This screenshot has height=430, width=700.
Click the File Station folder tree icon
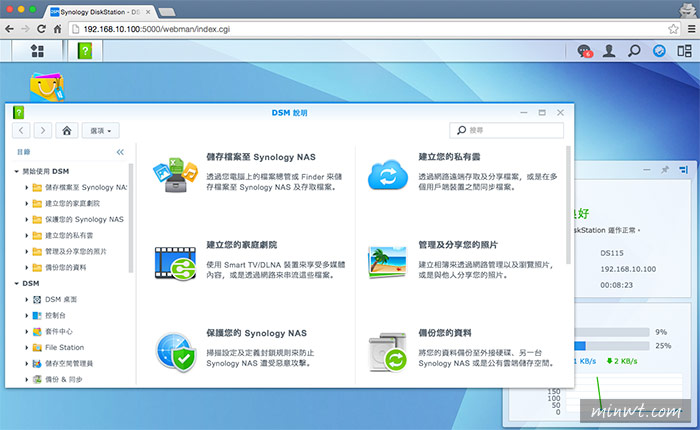coord(37,347)
